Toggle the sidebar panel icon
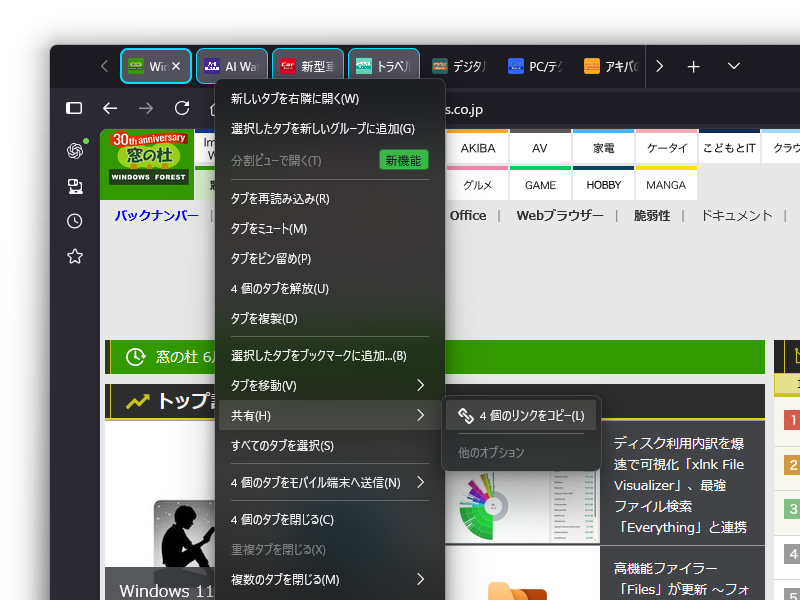The height and width of the screenshot is (600, 800). coord(74,108)
